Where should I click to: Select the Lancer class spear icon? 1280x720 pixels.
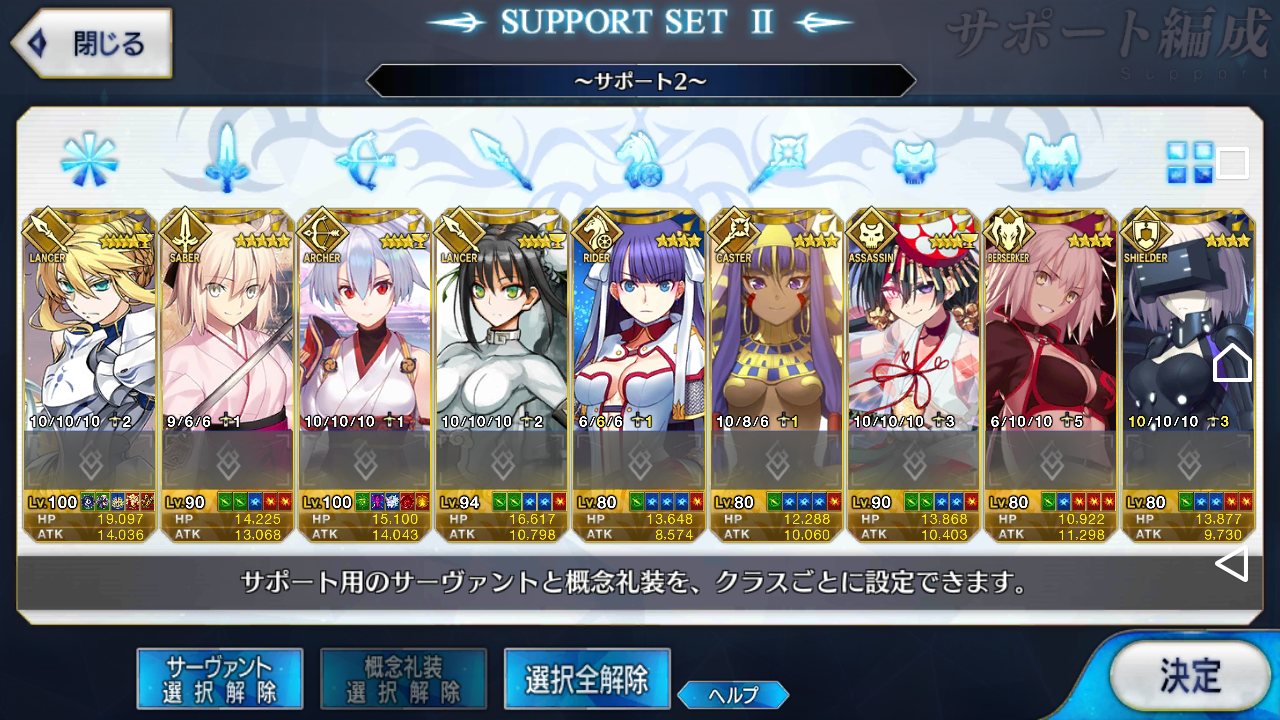pyautogui.click(x=501, y=159)
